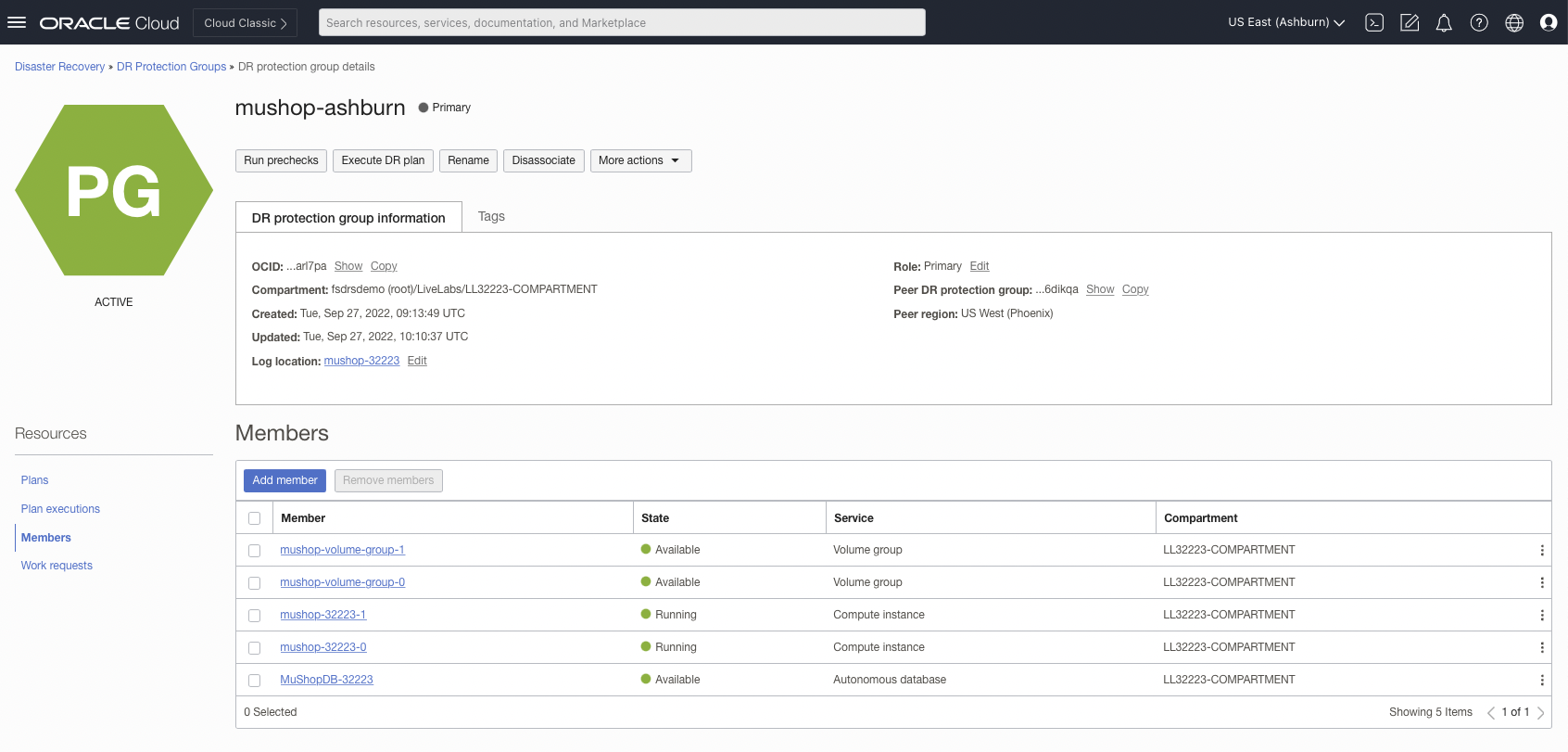
Task: Open the user profile avatar
Action: tap(1549, 22)
